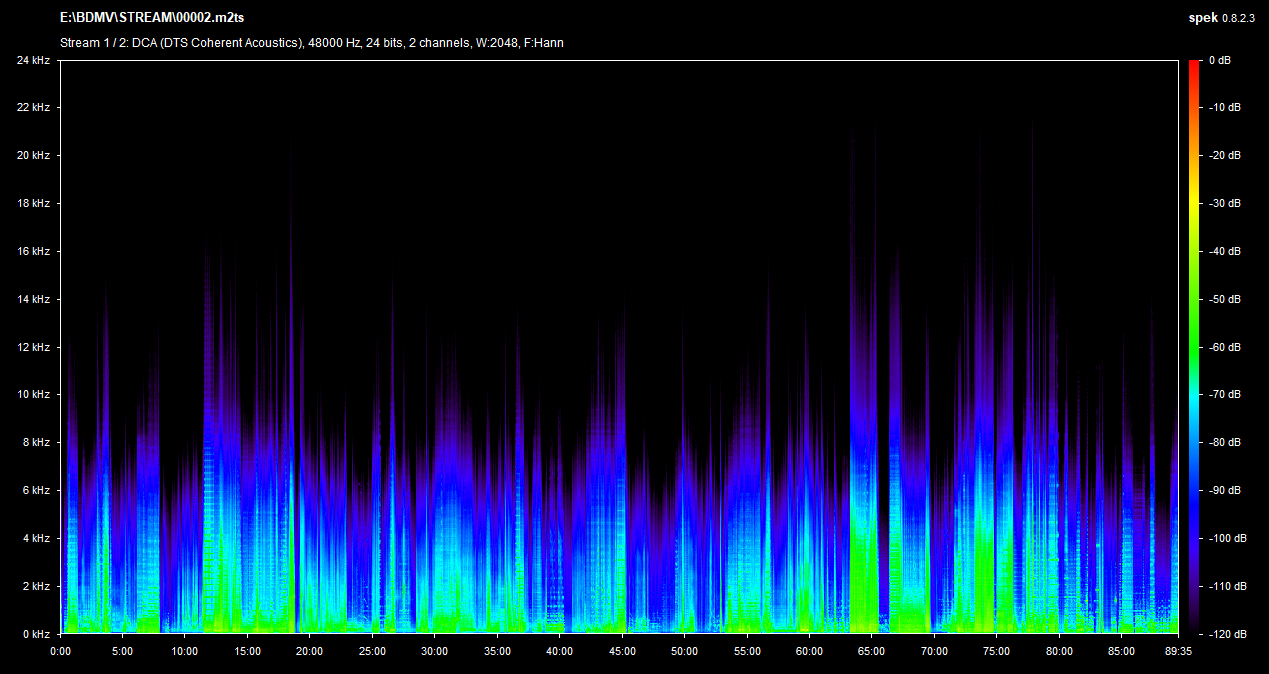Click the -120 dB scale label
Screen dimensions: 1269x674
click(1226, 634)
